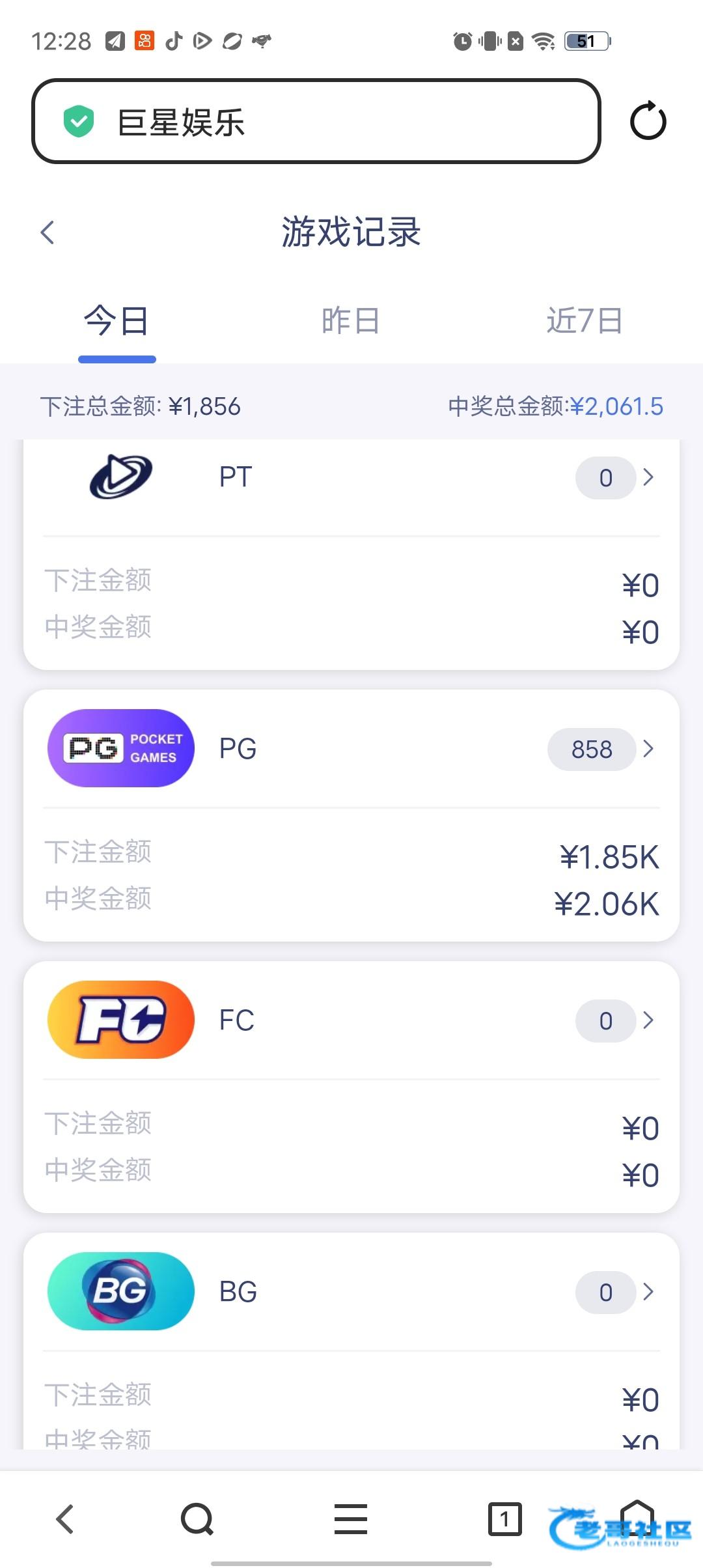
Task: Expand FC records chevron
Action: tap(648, 1020)
